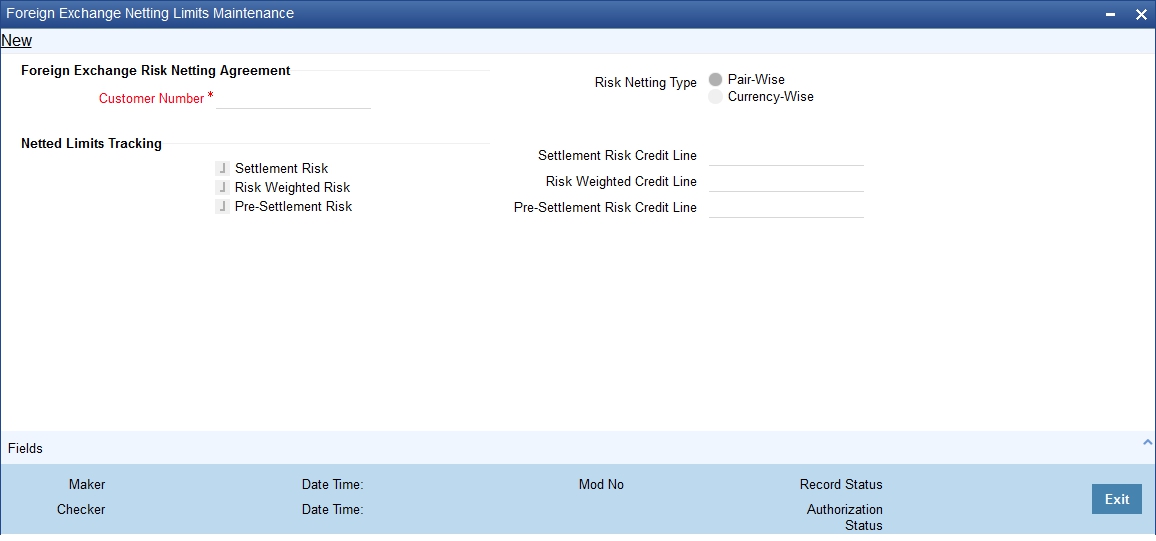Open the Fields section
This screenshot has width=1156, height=541.
point(26,448)
